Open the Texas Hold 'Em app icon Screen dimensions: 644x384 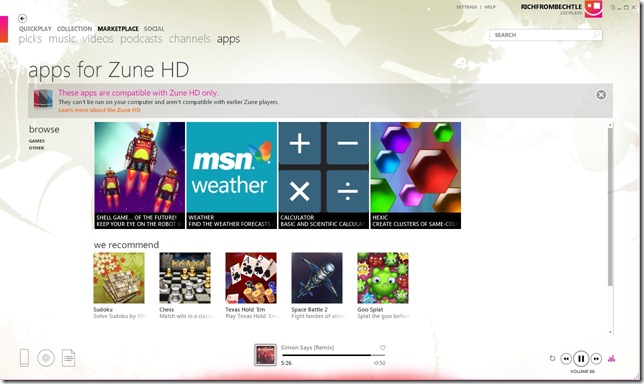[251, 278]
